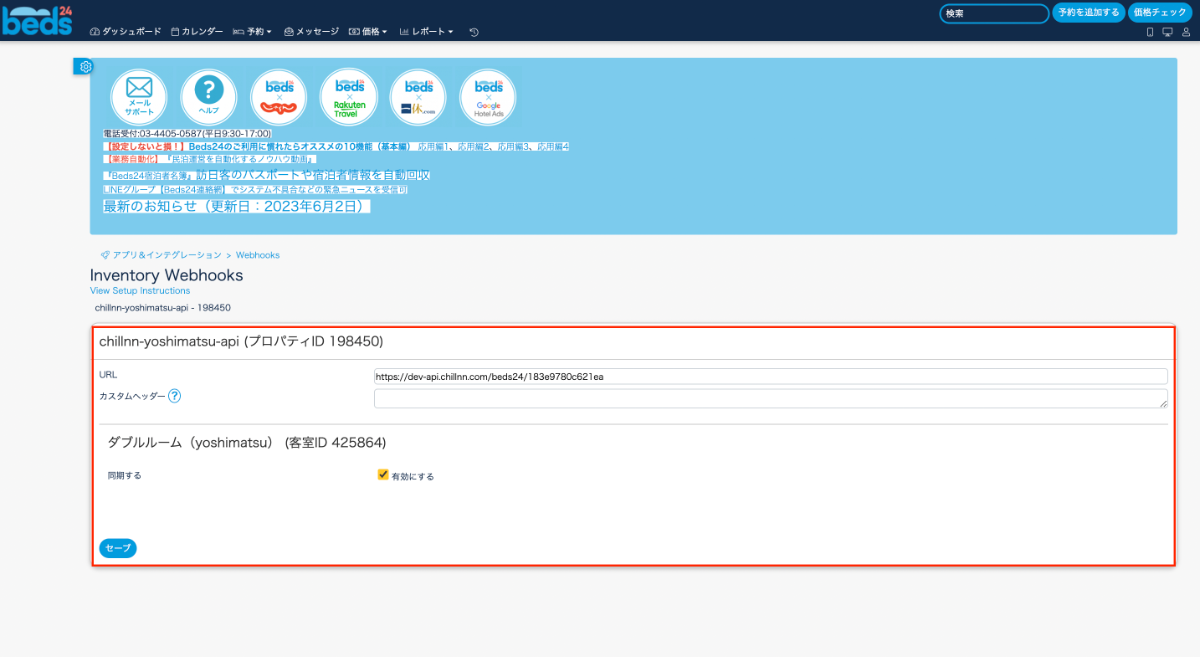Open the View Setup Instructions link
The image size is (1200, 657).
140,291
